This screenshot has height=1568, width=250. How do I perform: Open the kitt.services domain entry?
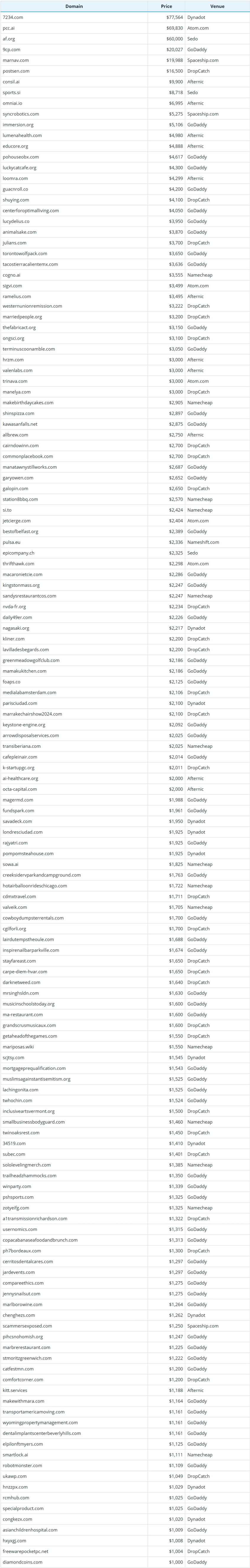[14, 1390]
